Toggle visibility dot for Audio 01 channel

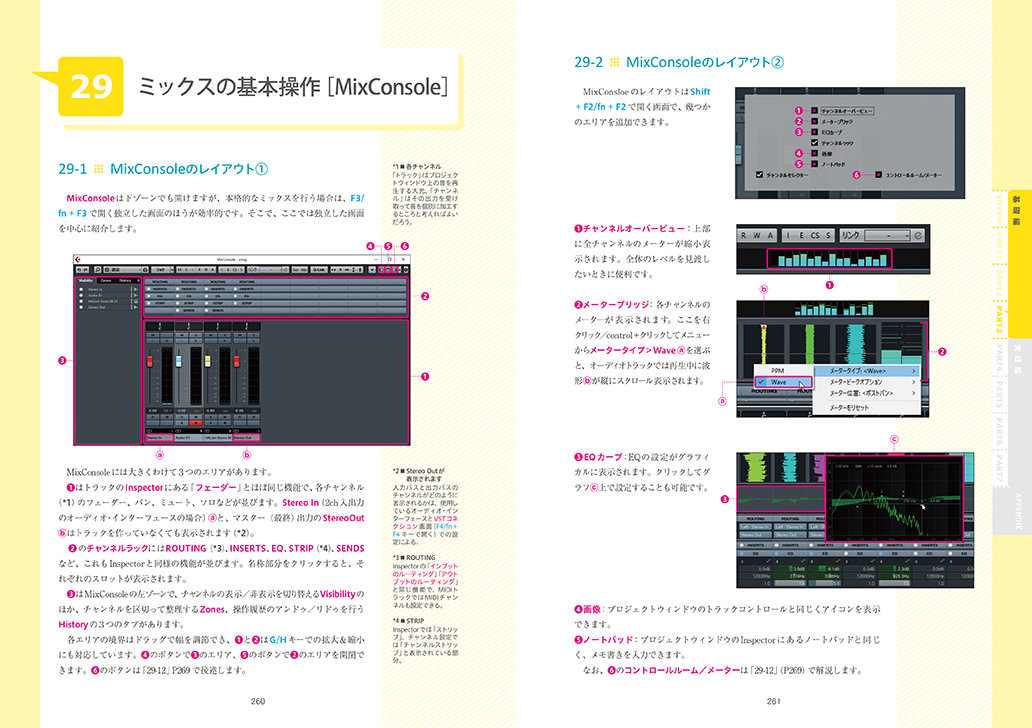coord(81,295)
